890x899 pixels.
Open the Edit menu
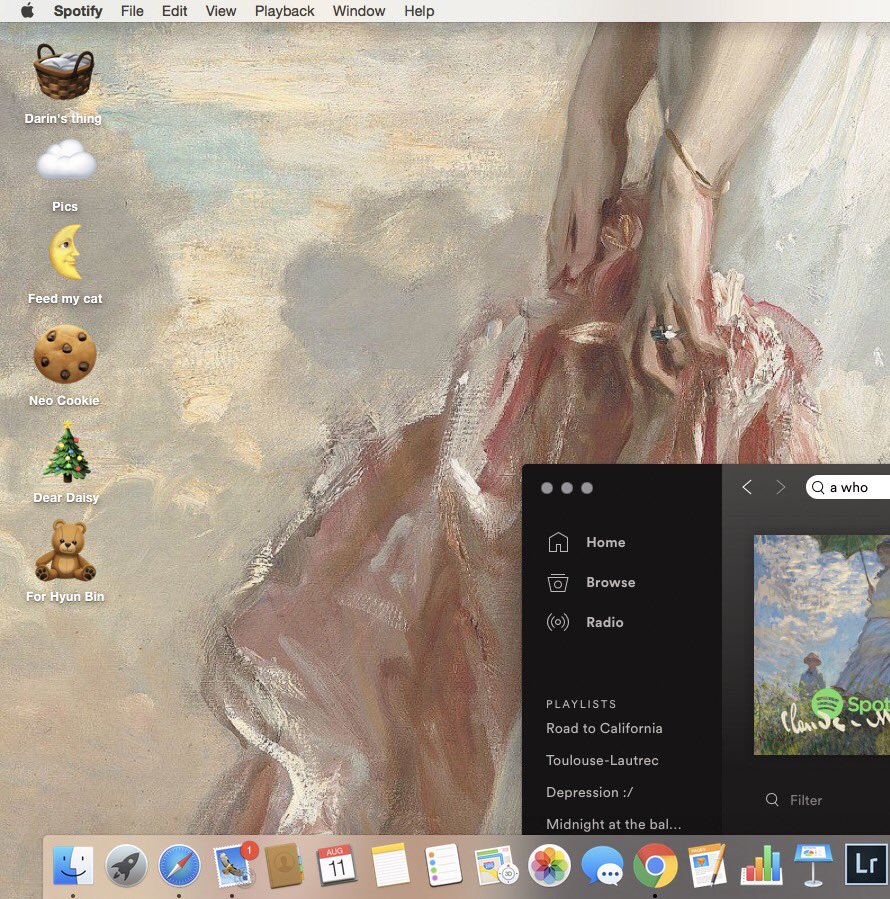pyautogui.click(x=174, y=11)
